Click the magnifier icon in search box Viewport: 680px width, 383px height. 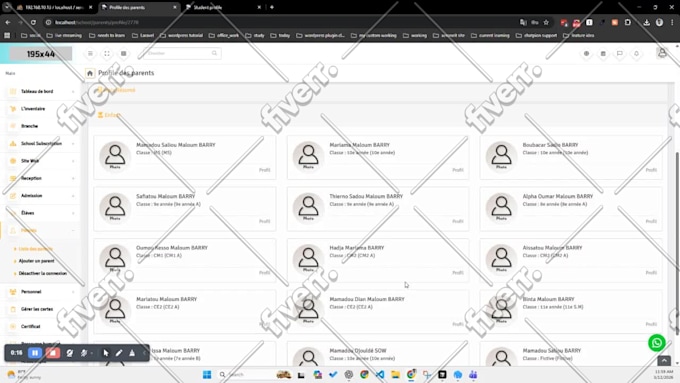tap(214, 53)
